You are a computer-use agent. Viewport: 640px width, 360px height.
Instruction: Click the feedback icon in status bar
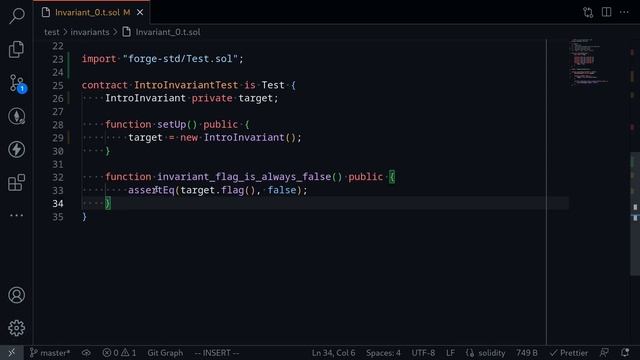[x=604, y=353]
